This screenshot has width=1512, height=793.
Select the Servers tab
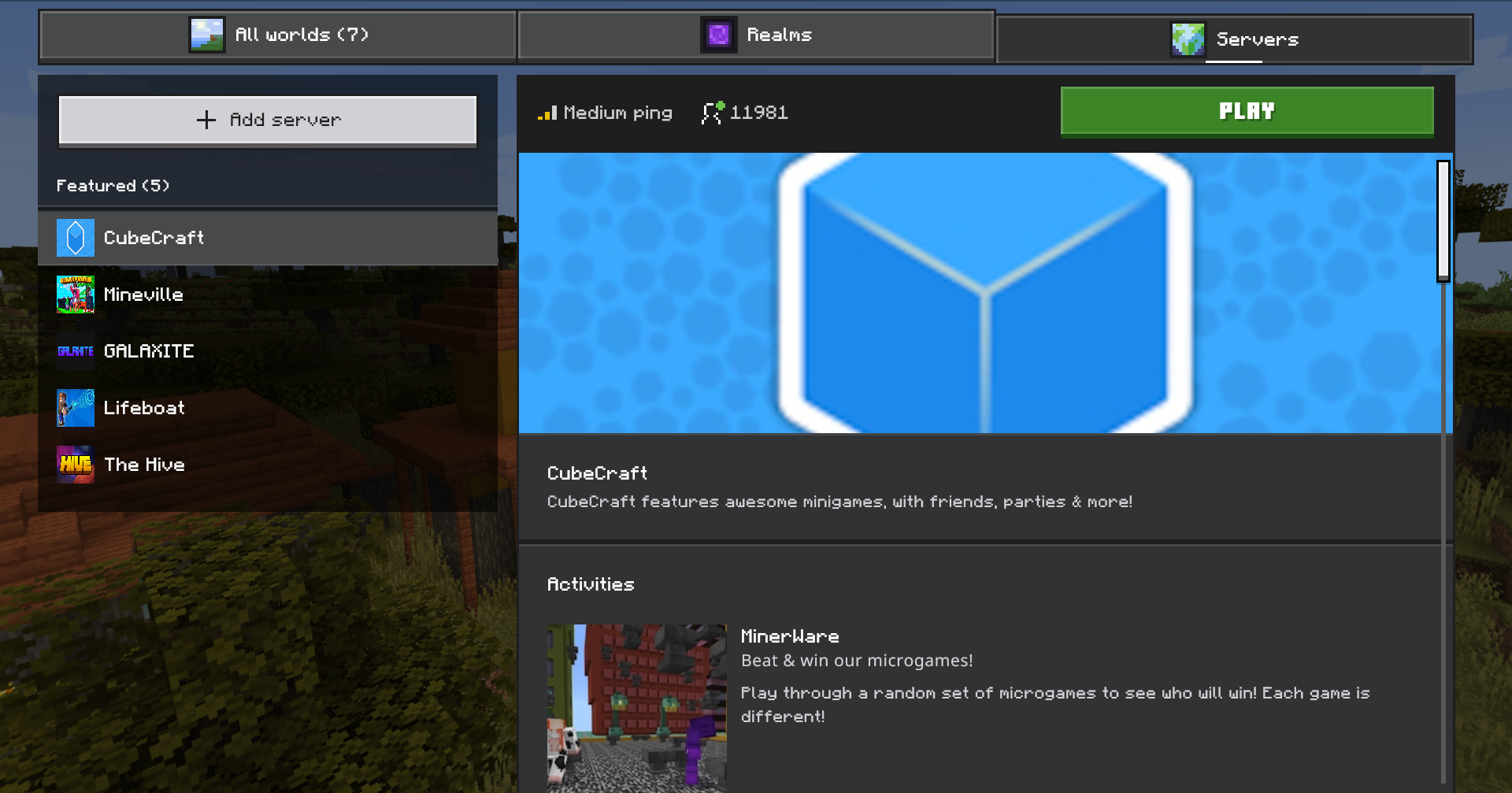coord(1234,39)
